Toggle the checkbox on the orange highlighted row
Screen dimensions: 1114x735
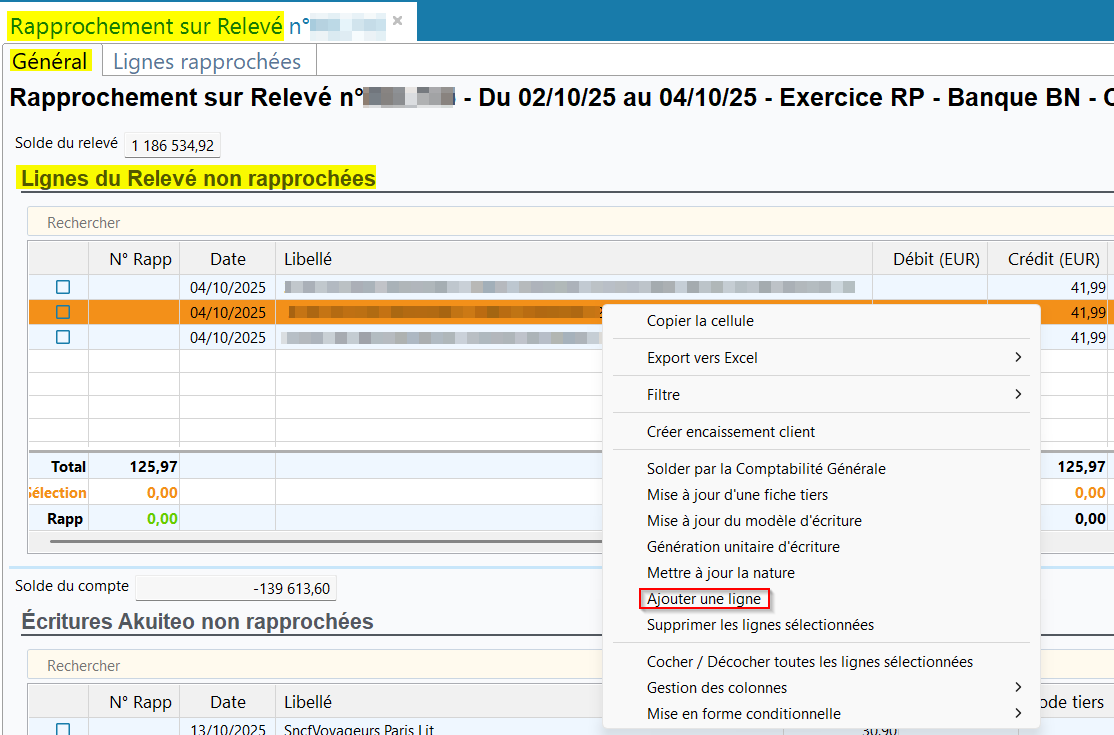63,312
